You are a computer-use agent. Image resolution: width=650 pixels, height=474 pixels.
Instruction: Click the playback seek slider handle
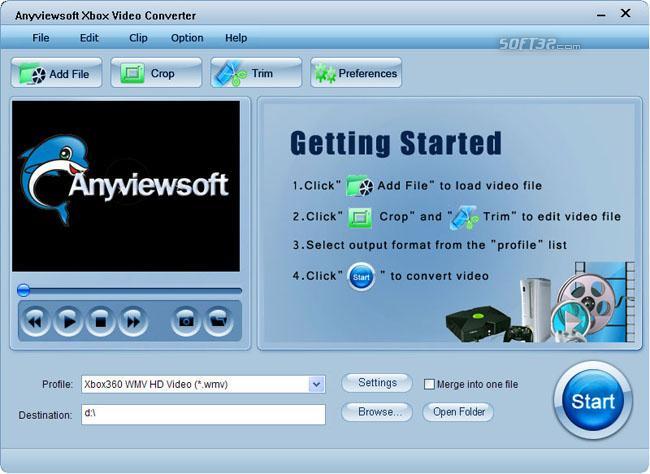pyautogui.click(x=24, y=290)
